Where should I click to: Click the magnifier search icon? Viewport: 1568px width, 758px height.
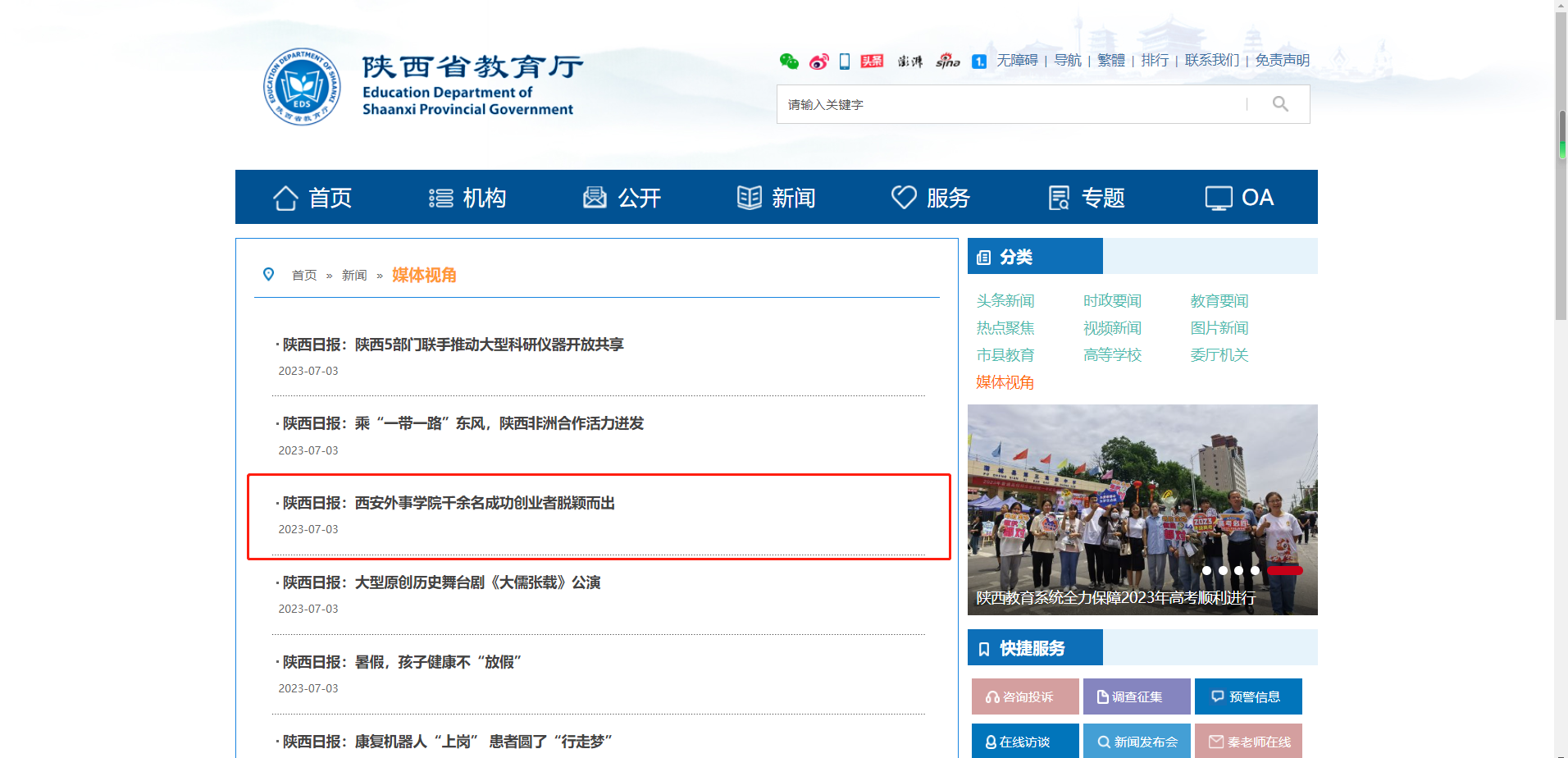1280,104
